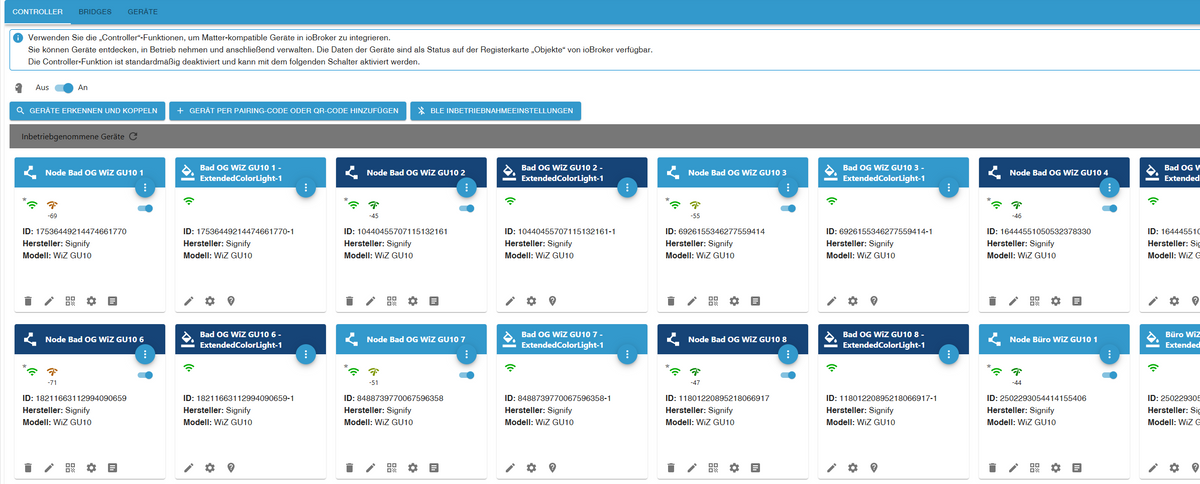The height and width of the screenshot is (484, 1200).
Task: Switch to the Geräte tab
Action: [142, 11]
